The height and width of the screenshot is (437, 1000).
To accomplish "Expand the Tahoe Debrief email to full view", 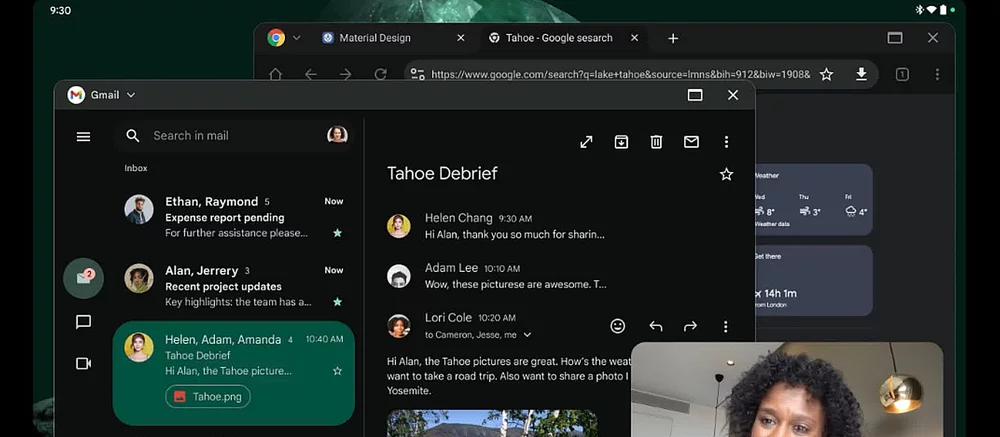I will tap(586, 142).
